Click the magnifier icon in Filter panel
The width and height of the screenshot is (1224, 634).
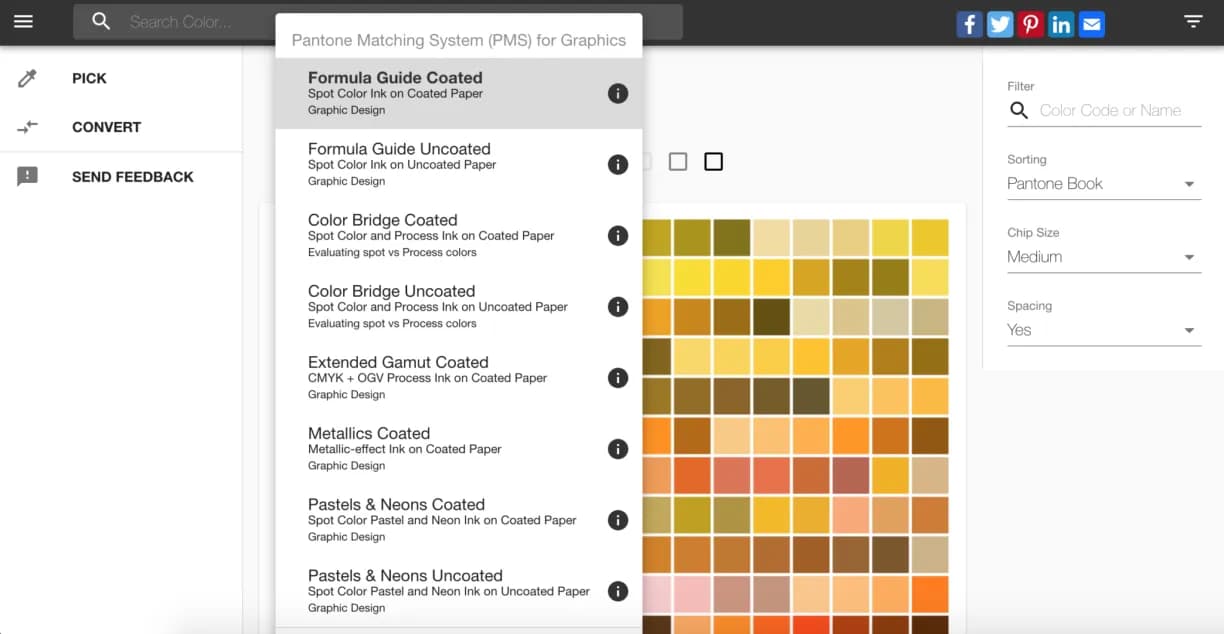(1019, 110)
